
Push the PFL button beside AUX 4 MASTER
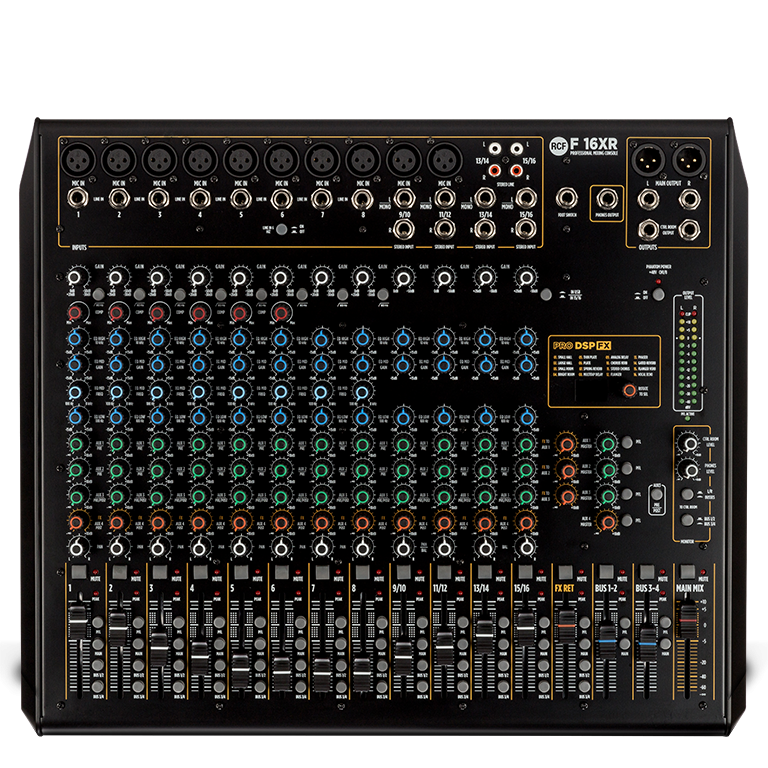[x=626, y=520]
